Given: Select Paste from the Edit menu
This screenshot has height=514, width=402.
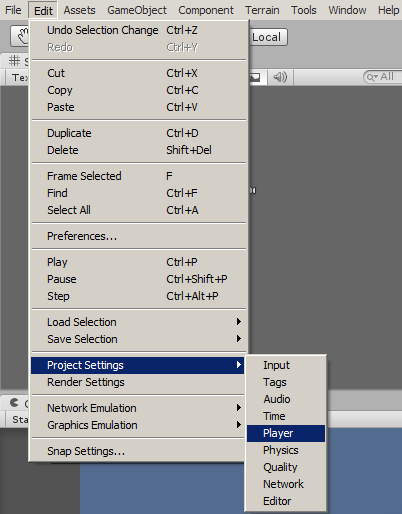Looking at the screenshot, I should point(139,107).
